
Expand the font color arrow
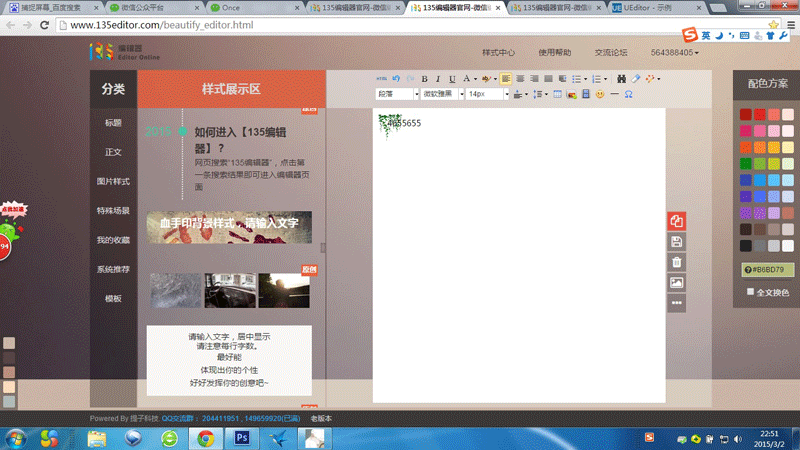coord(476,79)
